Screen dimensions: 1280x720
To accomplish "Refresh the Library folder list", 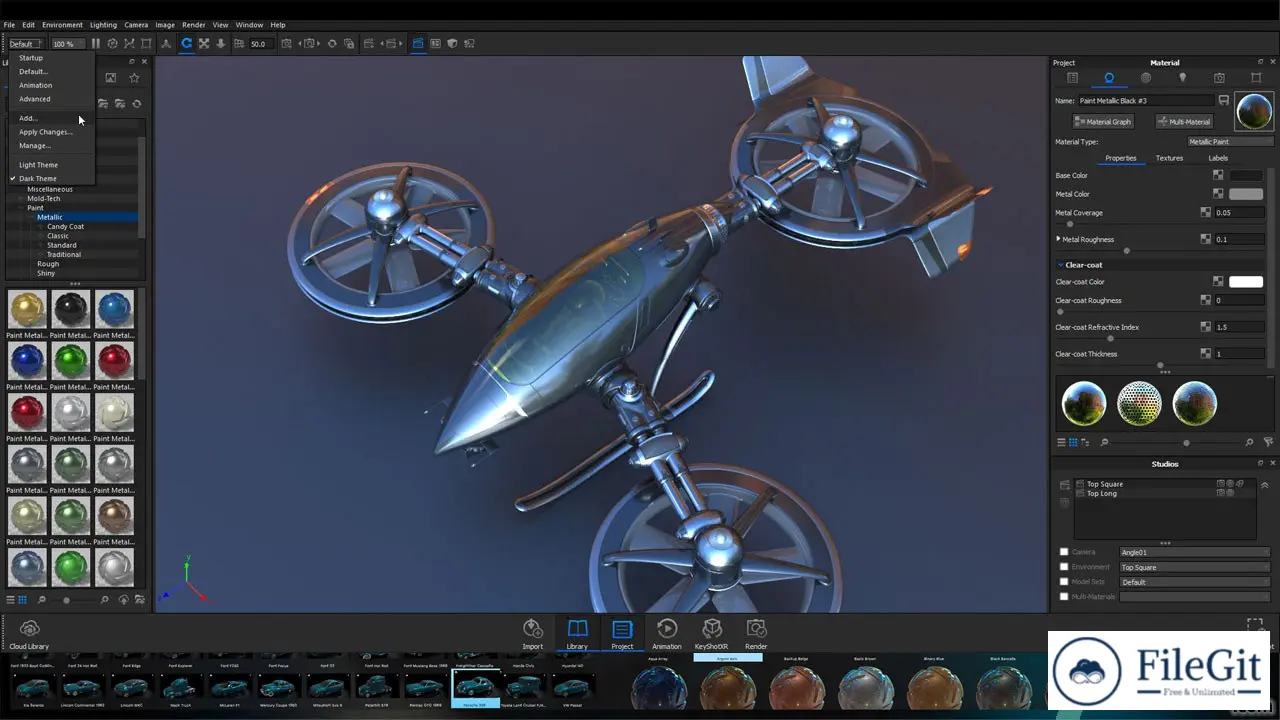I will [137, 104].
